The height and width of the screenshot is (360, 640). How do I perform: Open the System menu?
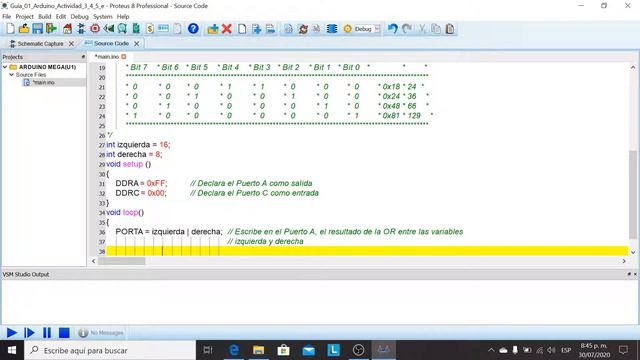pyautogui.click(x=102, y=17)
